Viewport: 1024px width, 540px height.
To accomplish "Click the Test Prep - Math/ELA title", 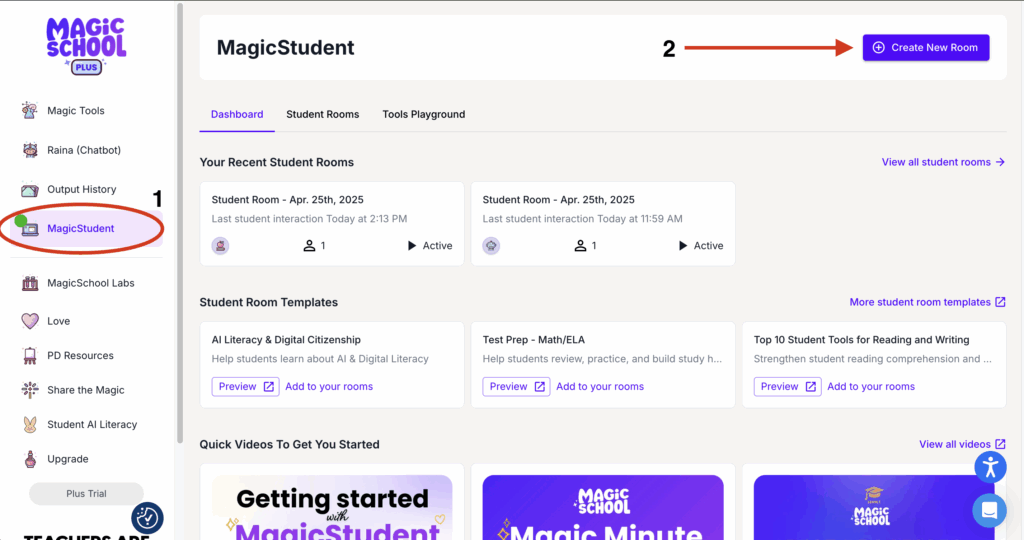I will (x=534, y=340).
